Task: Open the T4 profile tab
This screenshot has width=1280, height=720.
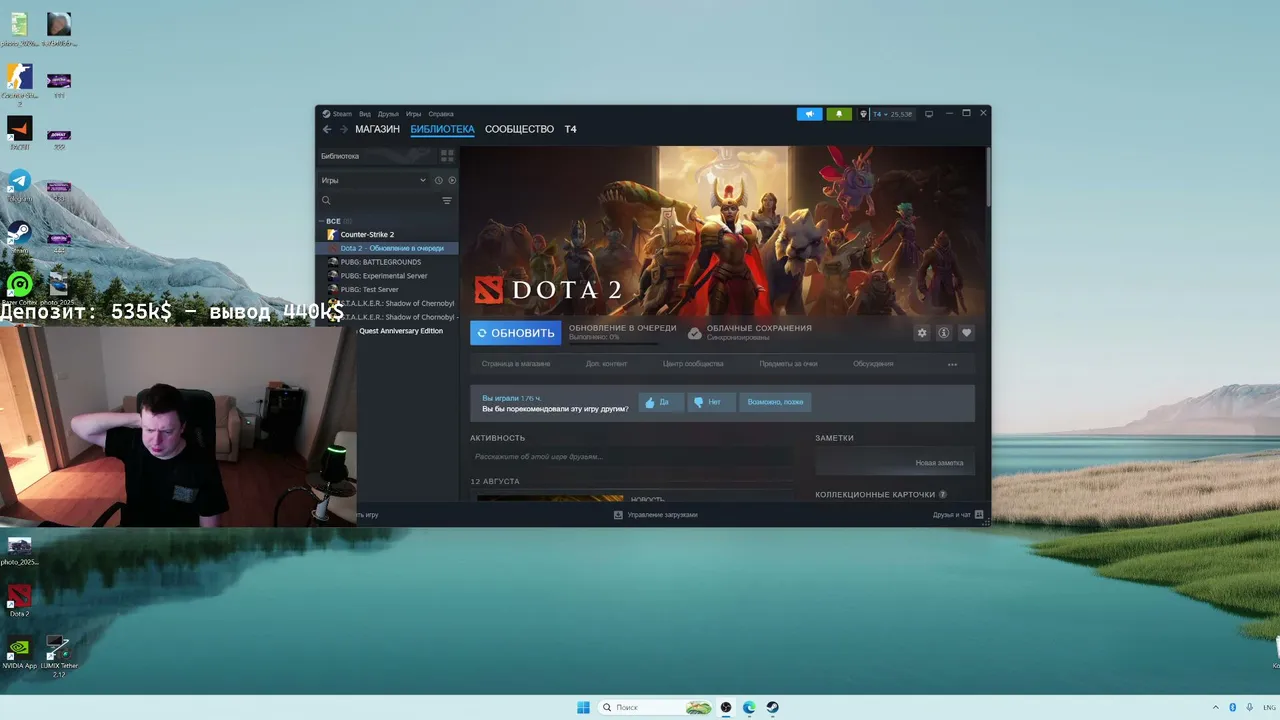Action: (570, 129)
